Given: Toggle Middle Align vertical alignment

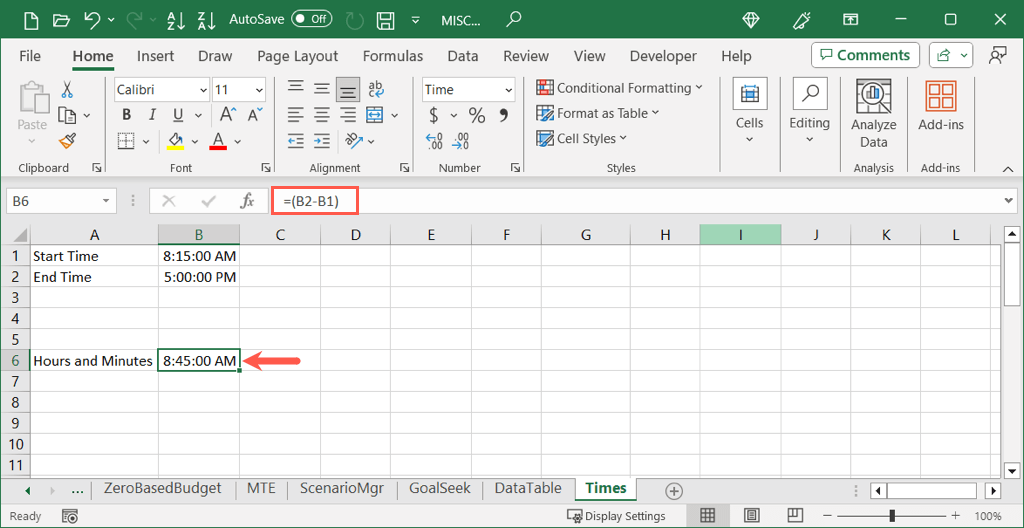Looking at the screenshot, I should click(321, 90).
